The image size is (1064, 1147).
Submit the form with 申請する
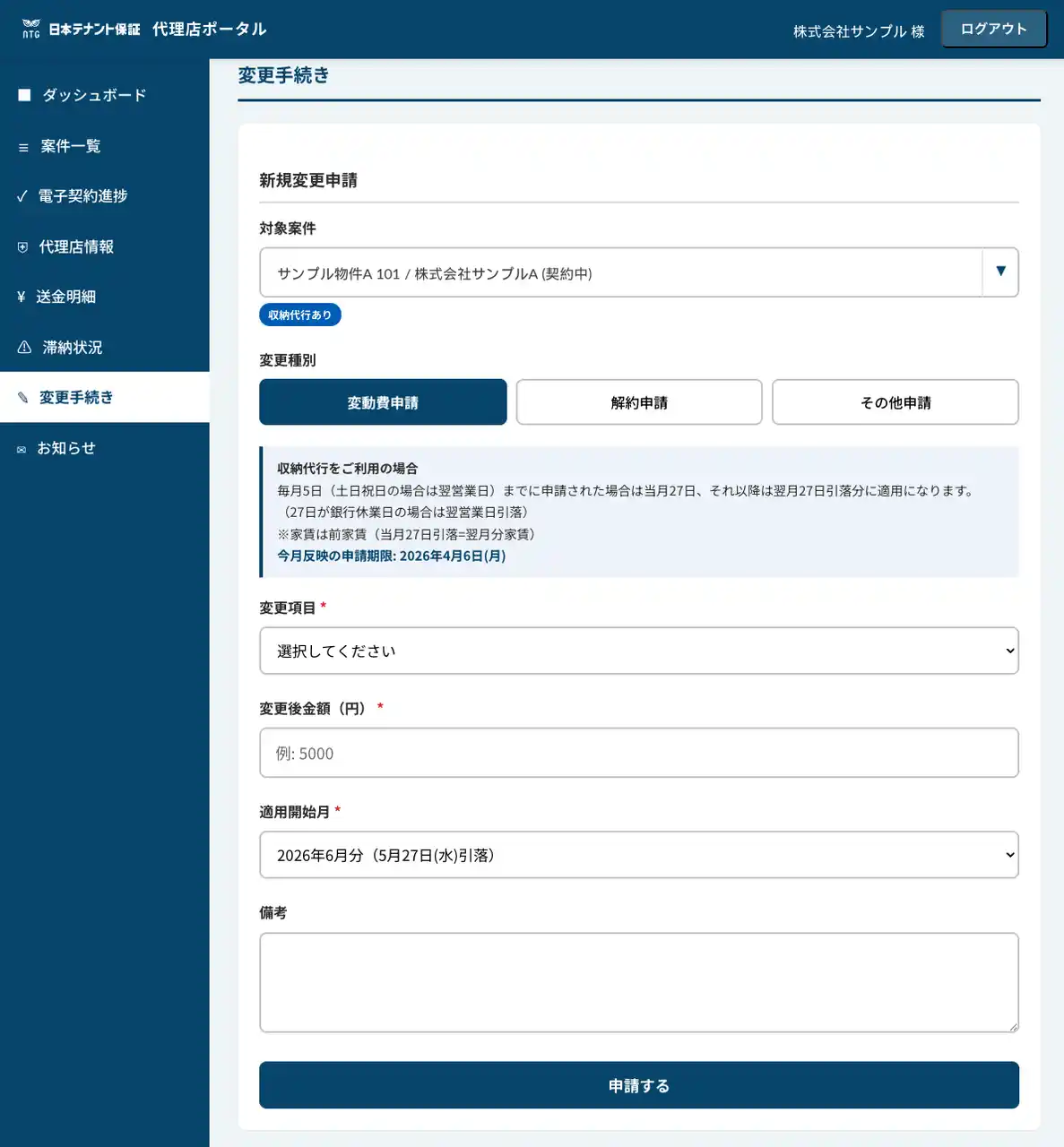pyautogui.click(x=638, y=1085)
